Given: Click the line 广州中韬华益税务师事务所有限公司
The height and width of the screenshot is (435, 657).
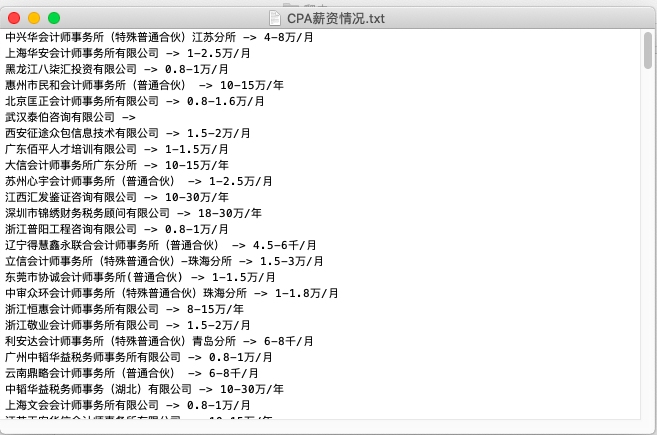Looking at the screenshot, I should (139, 357).
